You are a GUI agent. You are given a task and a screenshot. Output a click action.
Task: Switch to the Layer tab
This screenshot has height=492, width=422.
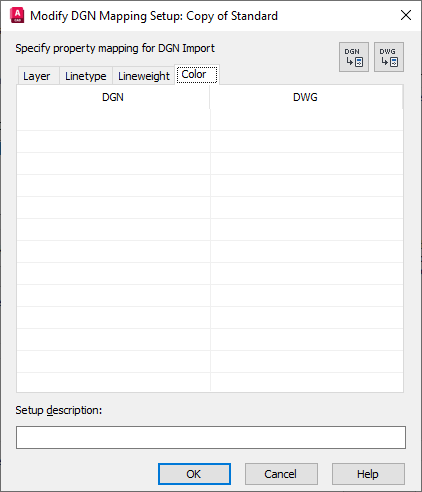(36, 76)
